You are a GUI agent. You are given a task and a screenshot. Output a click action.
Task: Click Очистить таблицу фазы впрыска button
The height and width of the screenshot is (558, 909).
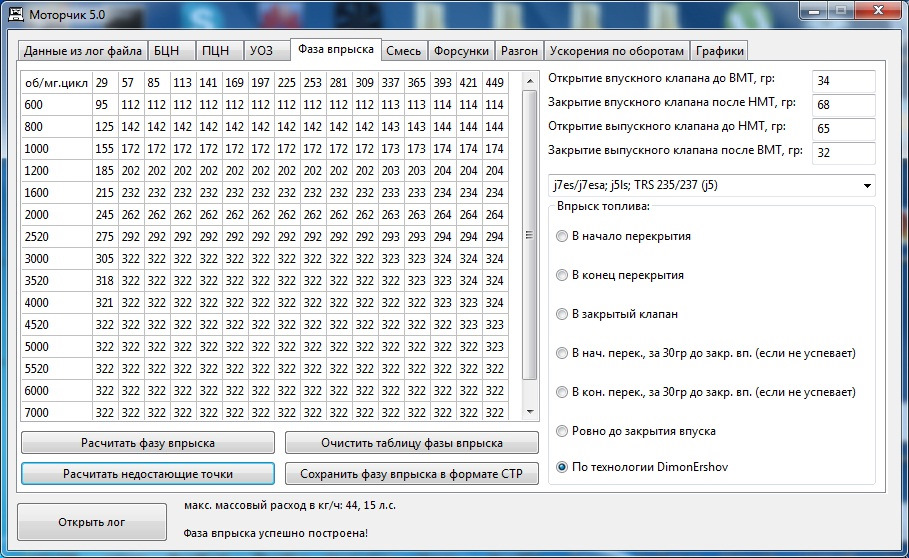[412, 443]
